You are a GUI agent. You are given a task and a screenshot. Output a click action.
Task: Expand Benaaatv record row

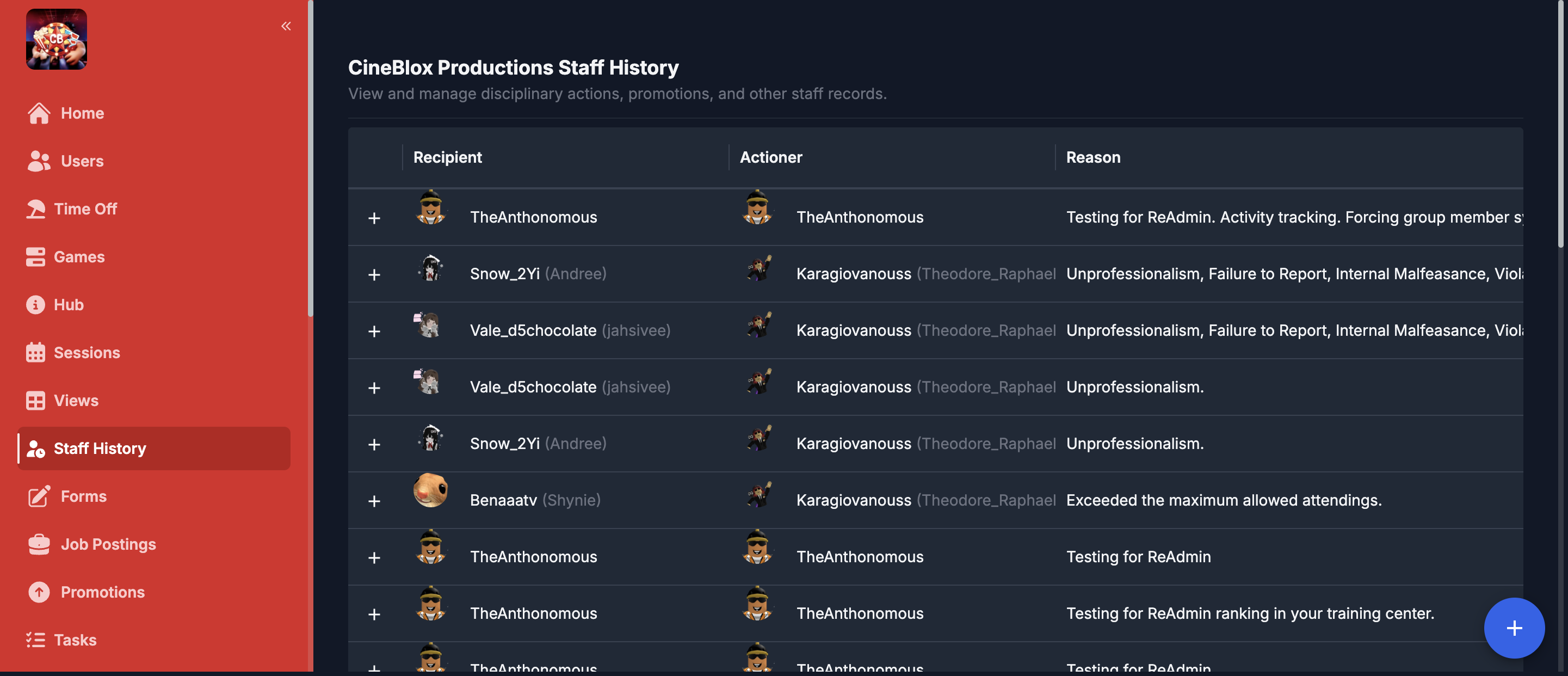pos(374,501)
